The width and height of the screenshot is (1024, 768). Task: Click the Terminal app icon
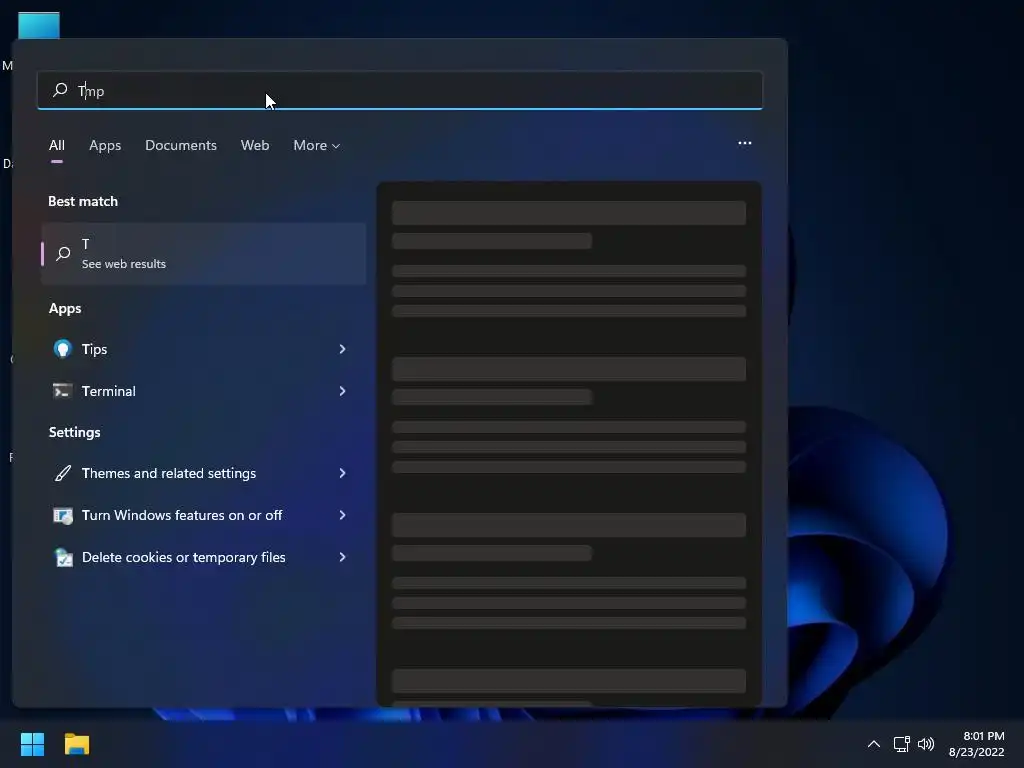point(63,391)
